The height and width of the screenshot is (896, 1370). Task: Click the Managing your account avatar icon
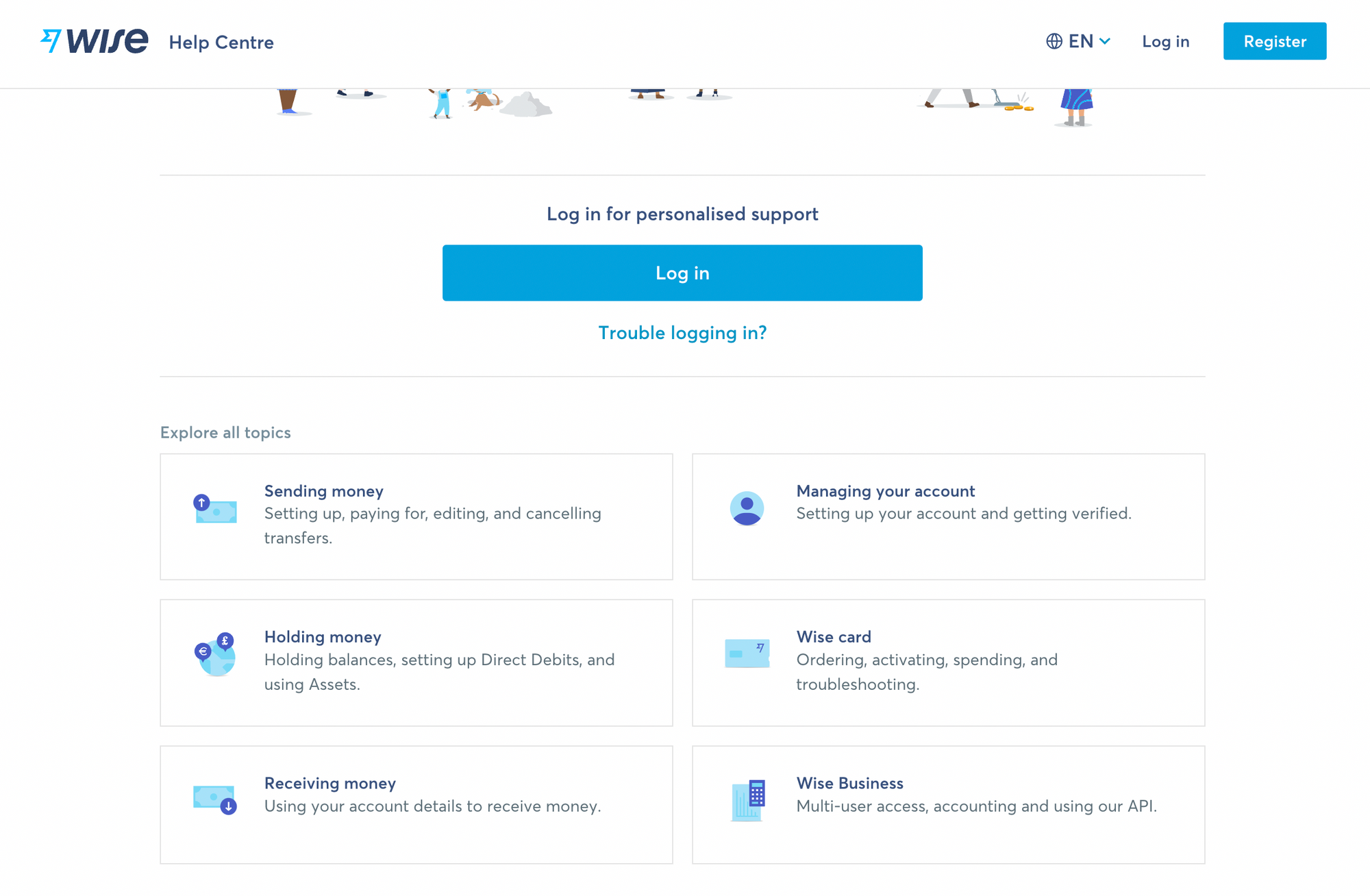click(747, 508)
